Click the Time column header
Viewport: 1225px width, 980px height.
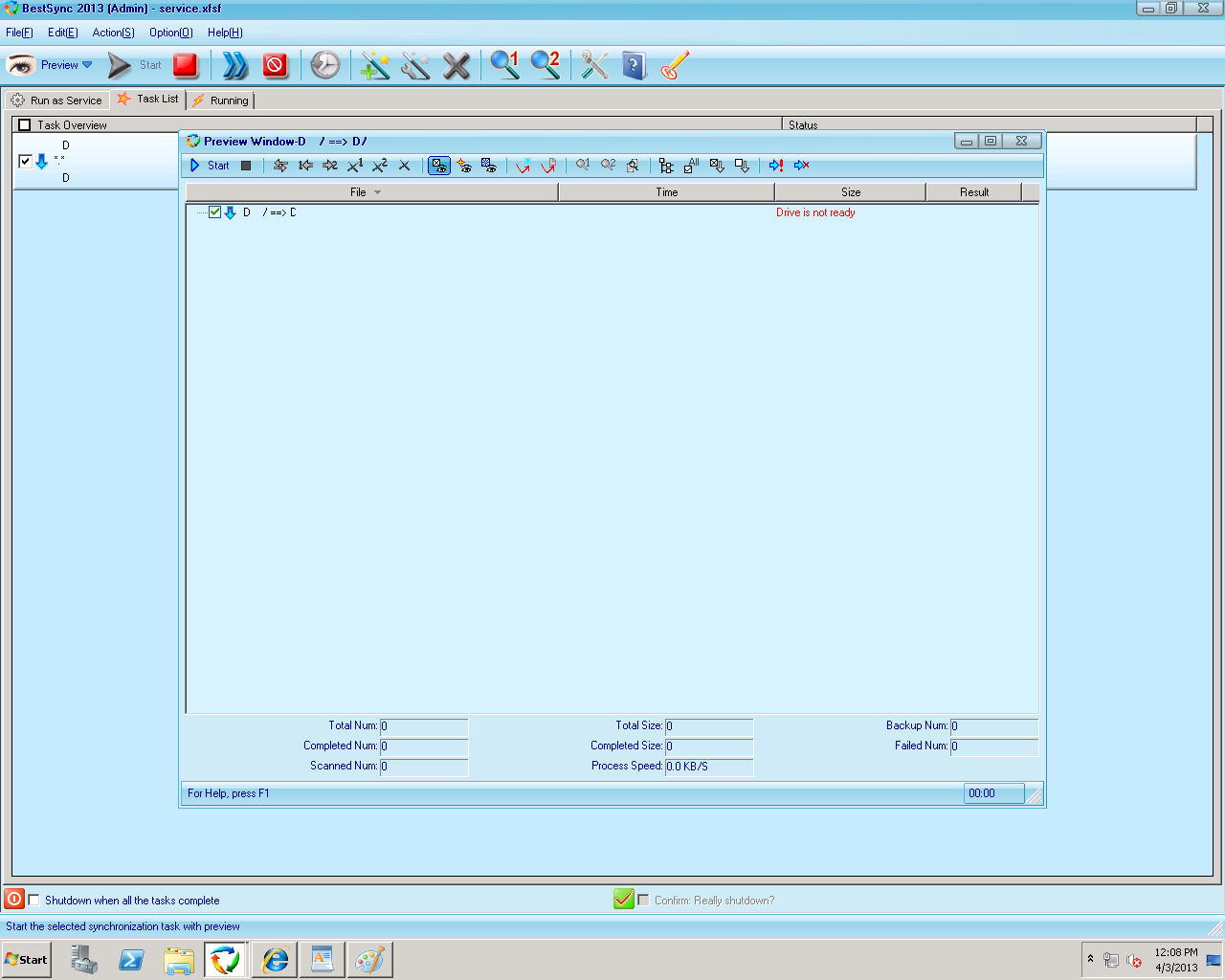667,192
